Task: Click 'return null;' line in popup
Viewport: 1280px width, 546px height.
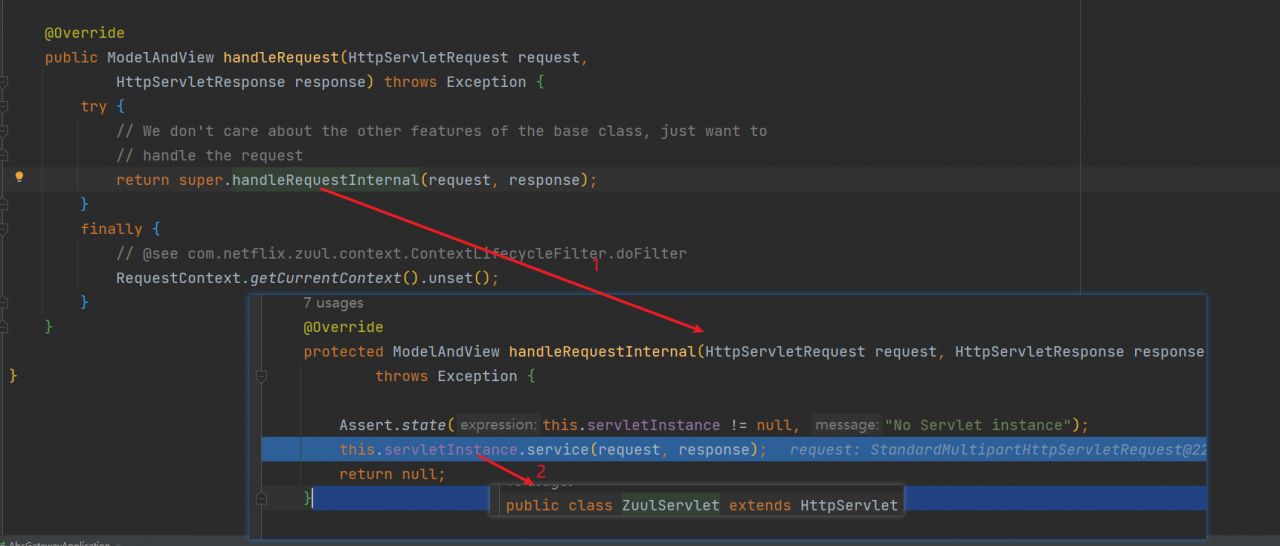Action: tap(392, 474)
